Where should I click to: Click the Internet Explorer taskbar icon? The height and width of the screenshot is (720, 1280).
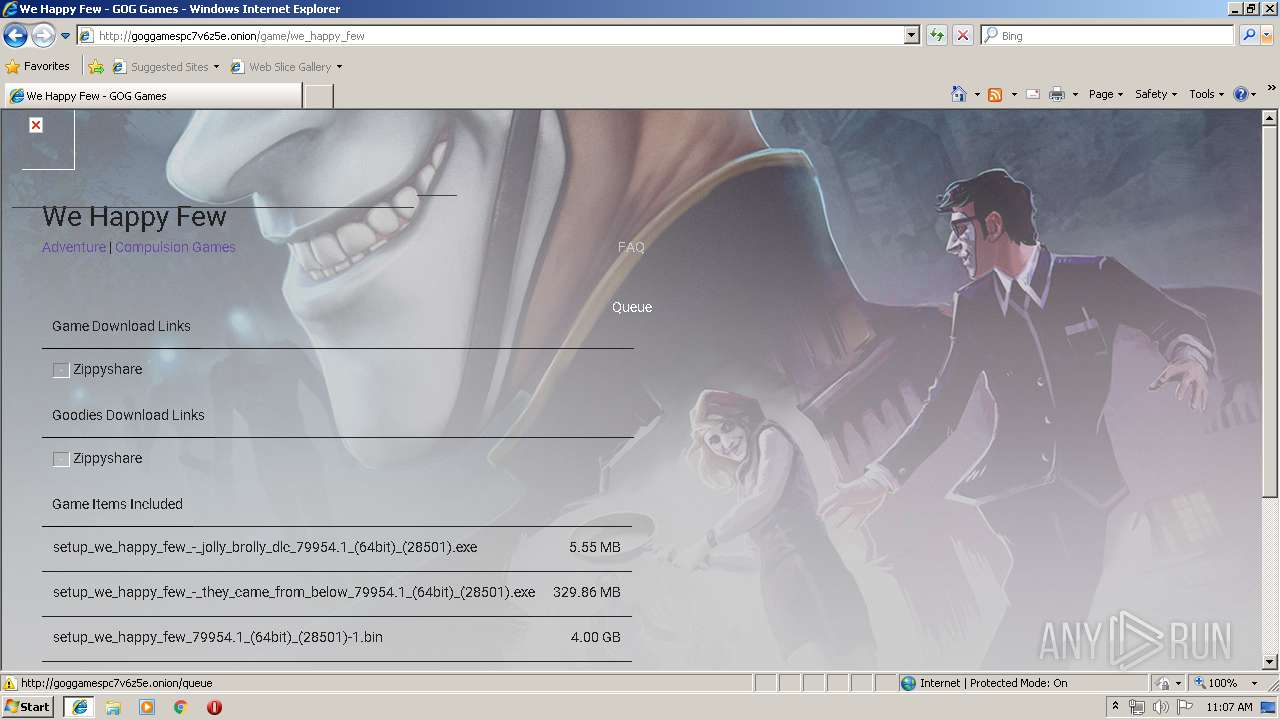pyautogui.click(x=79, y=707)
